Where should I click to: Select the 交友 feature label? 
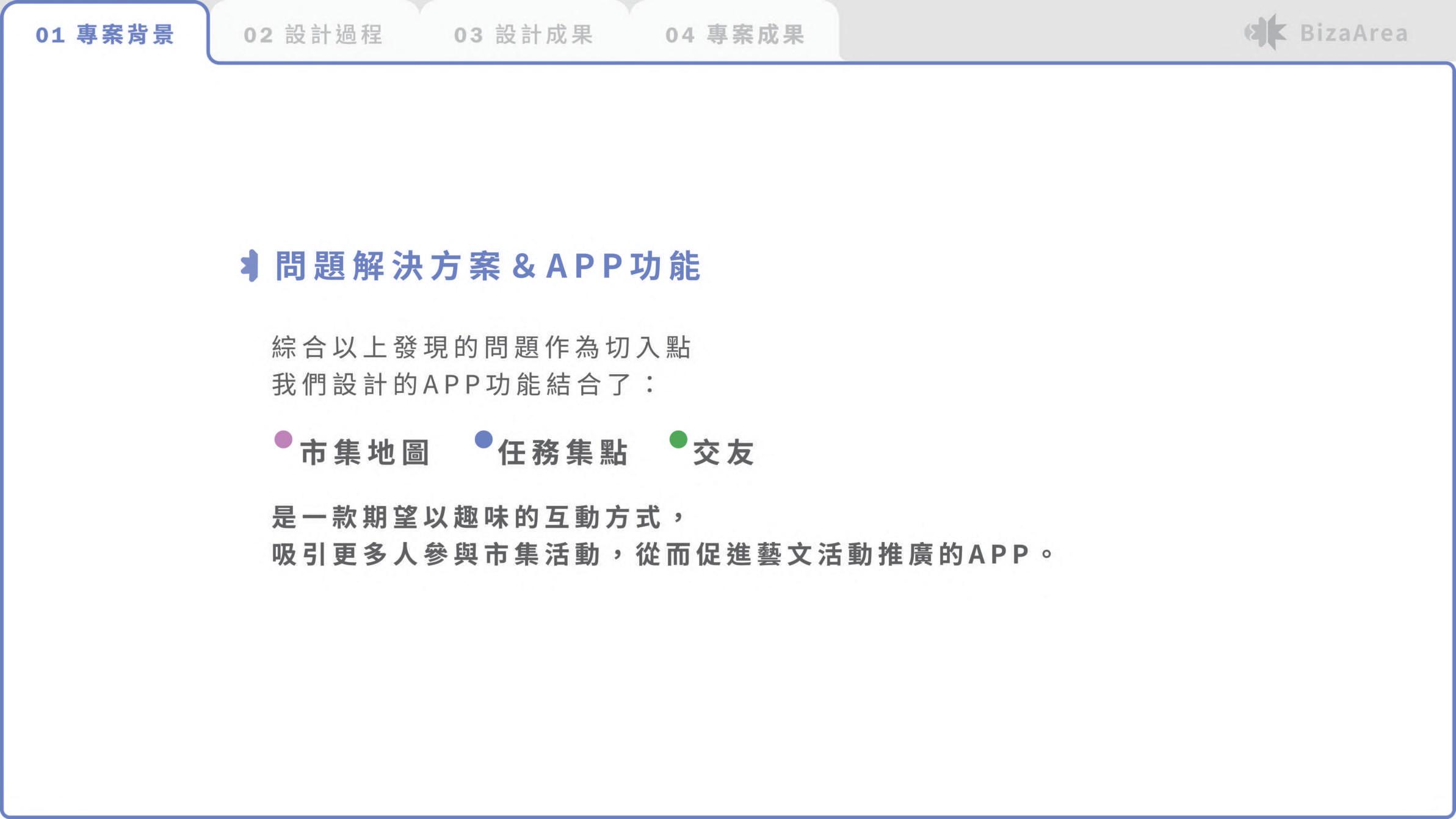click(x=723, y=453)
